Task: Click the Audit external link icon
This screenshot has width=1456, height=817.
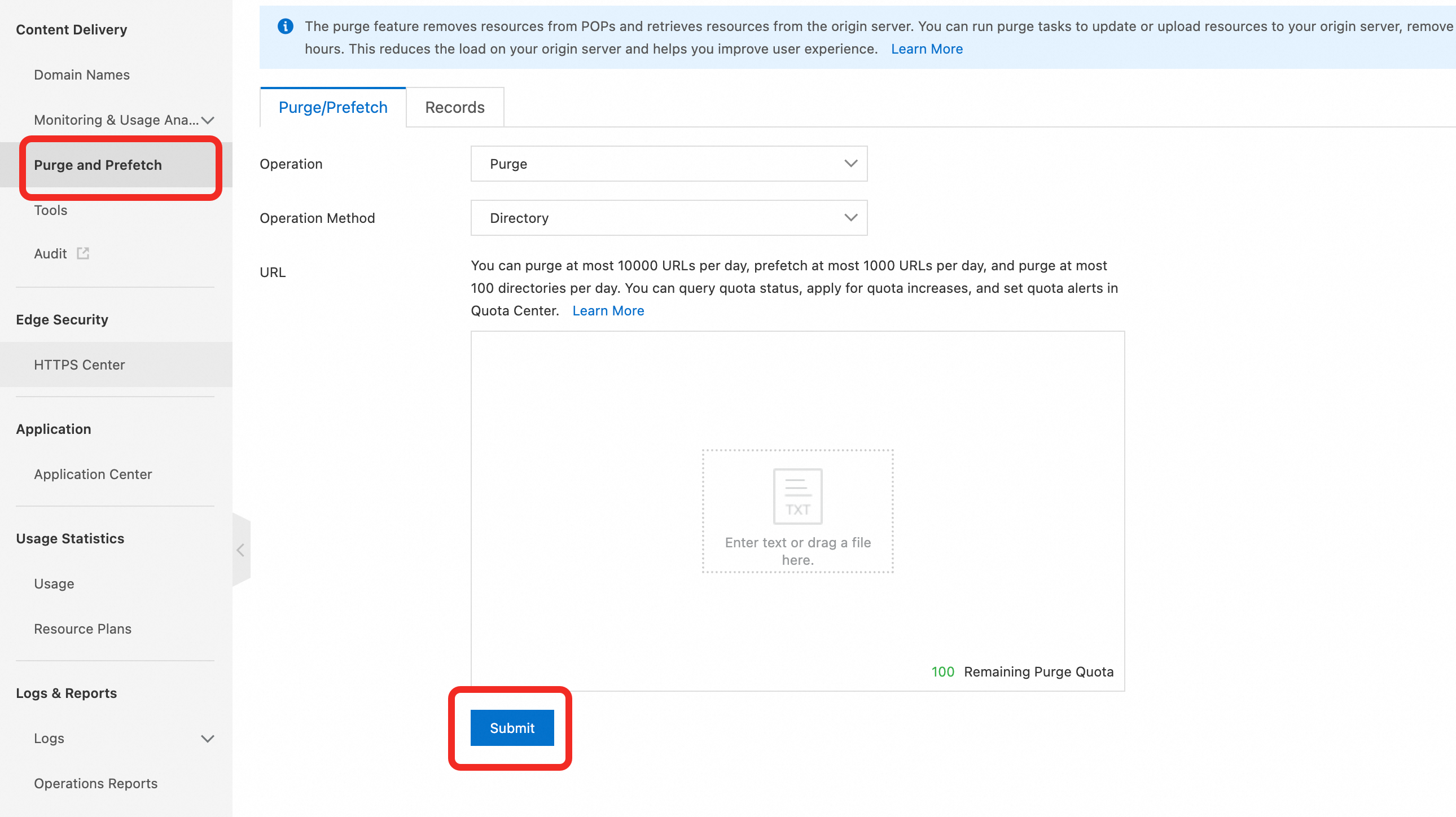Action: (83, 254)
